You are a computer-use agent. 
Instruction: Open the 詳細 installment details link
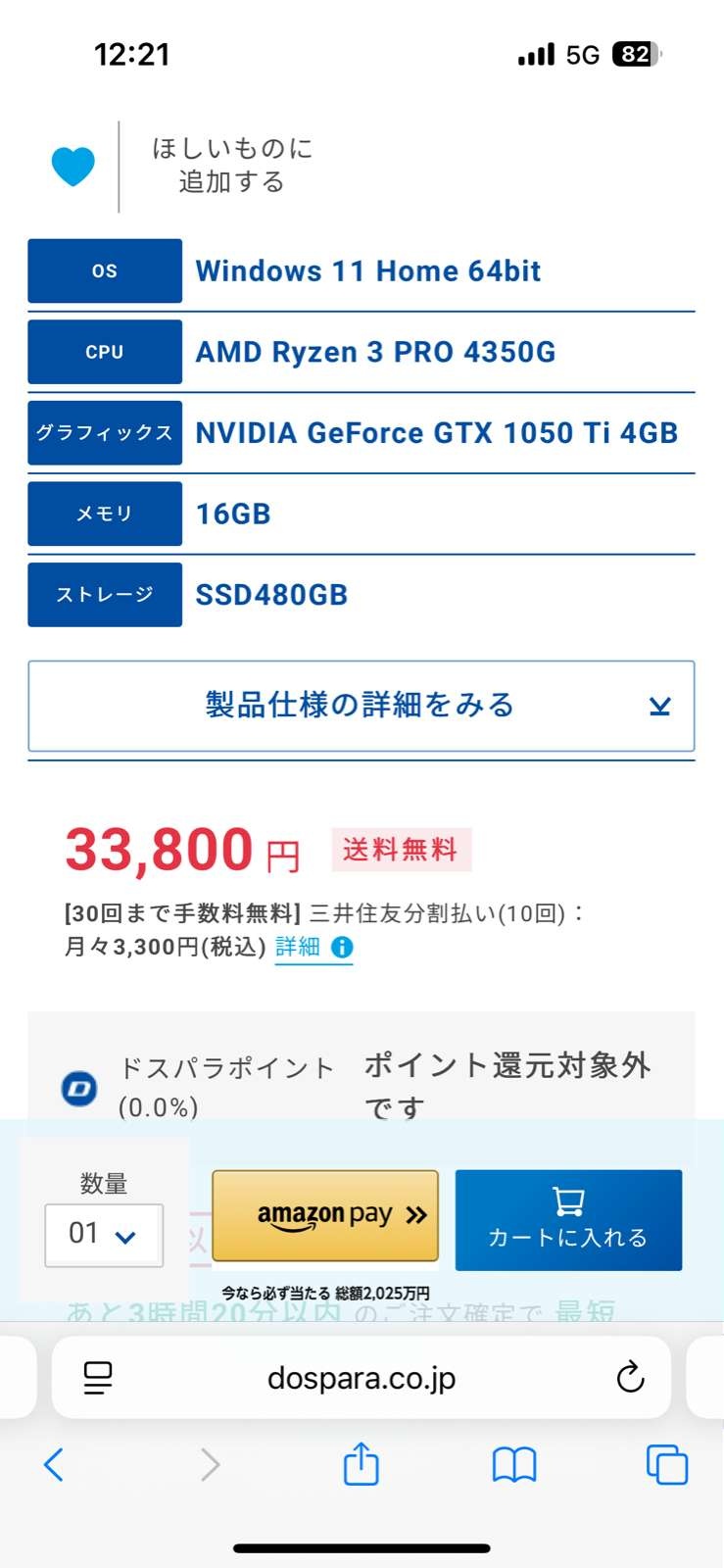point(298,947)
